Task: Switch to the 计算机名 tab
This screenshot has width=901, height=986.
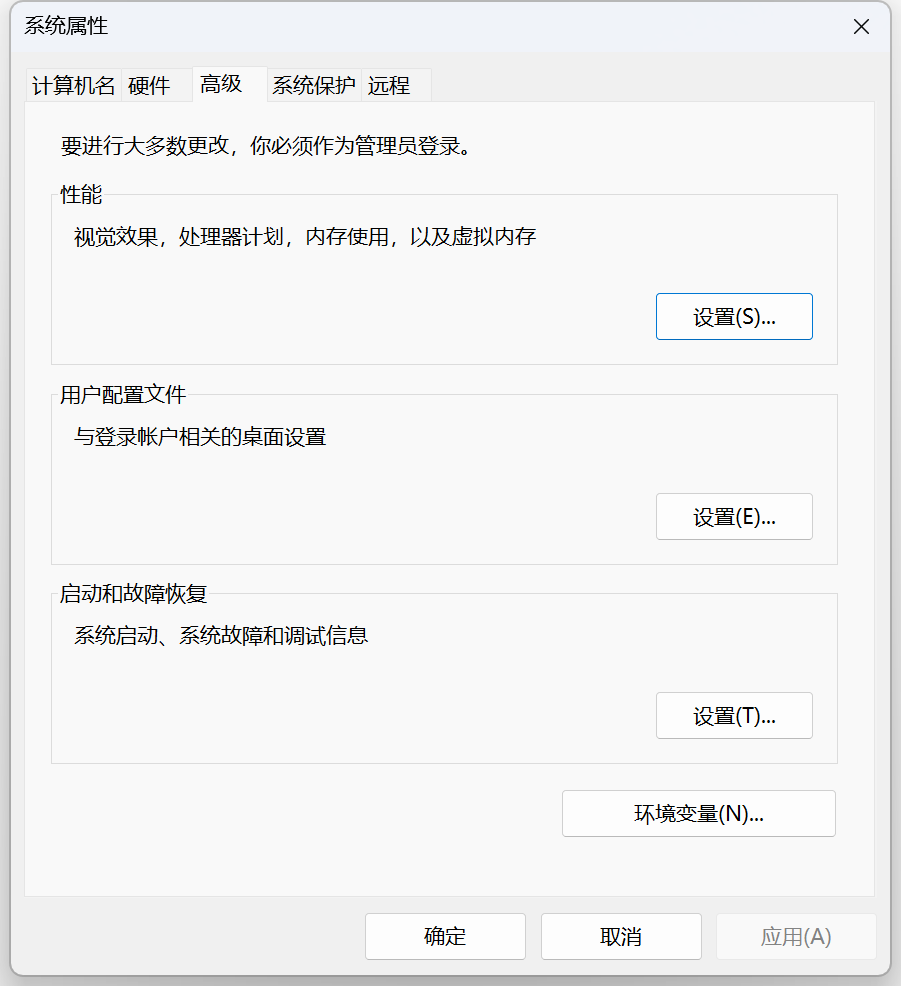Action: pyautogui.click(x=74, y=86)
